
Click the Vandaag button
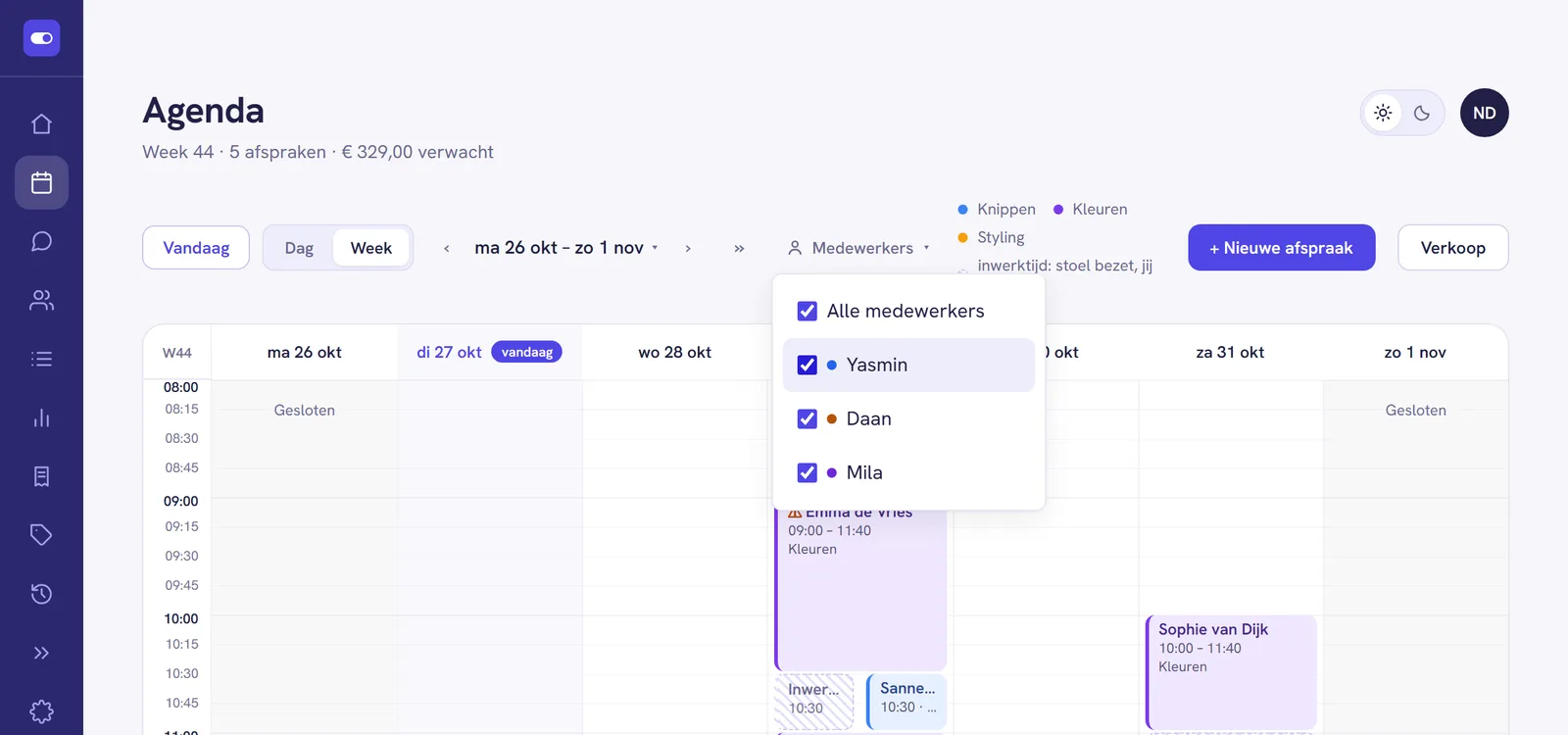point(196,248)
